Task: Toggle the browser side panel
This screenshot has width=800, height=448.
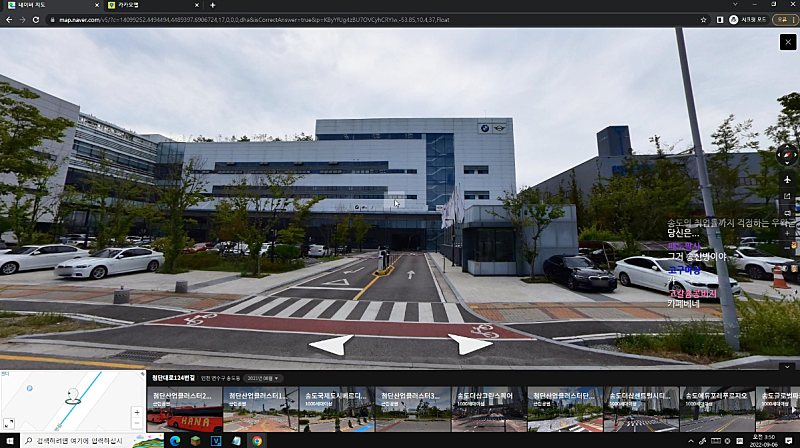Action: 720,20
